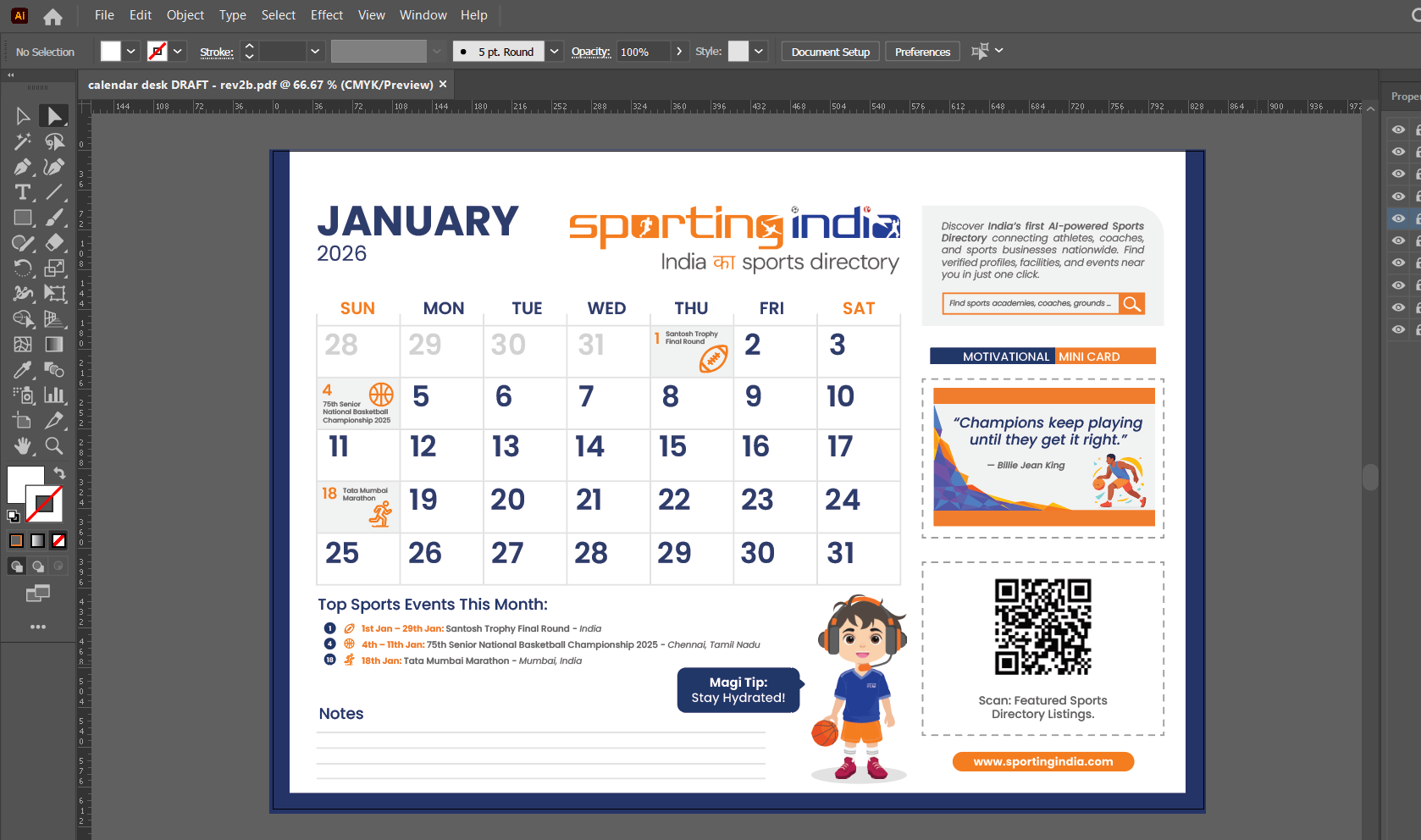Select the Pen tool
This screenshot has height=840, width=1421.
coord(23,167)
